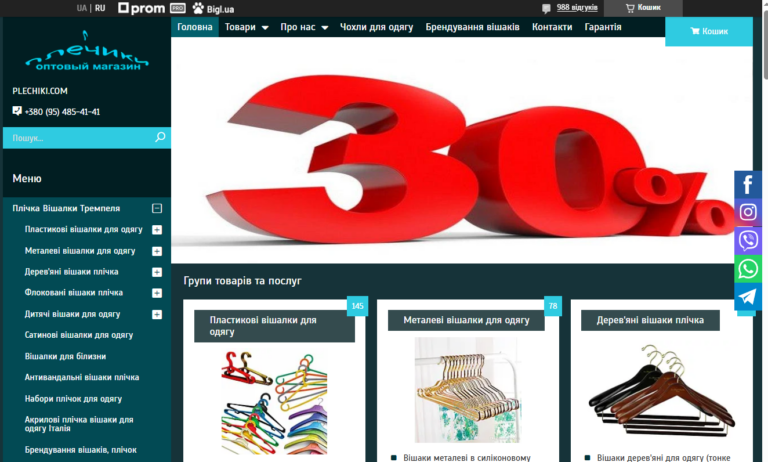
Task: Open Вішаки металеві в силіконовому link
Action: coord(467,458)
